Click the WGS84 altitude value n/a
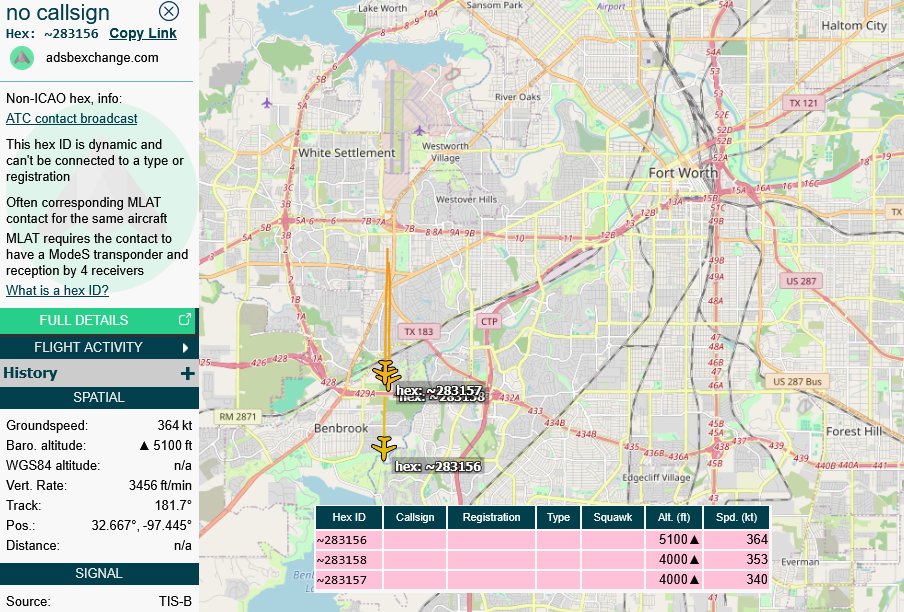The height and width of the screenshot is (612, 904). tap(183, 466)
